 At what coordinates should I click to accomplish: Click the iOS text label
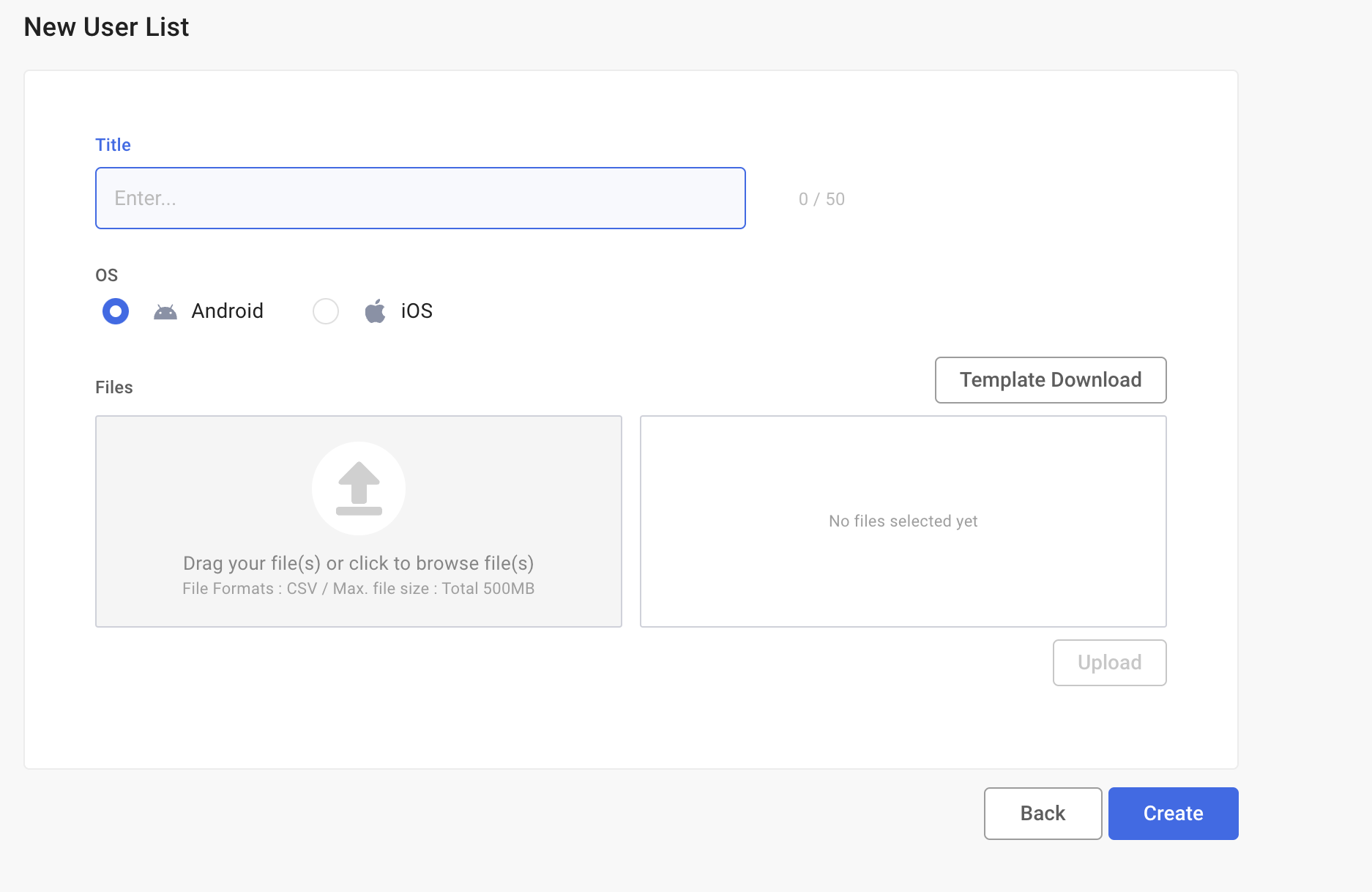point(417,311)
